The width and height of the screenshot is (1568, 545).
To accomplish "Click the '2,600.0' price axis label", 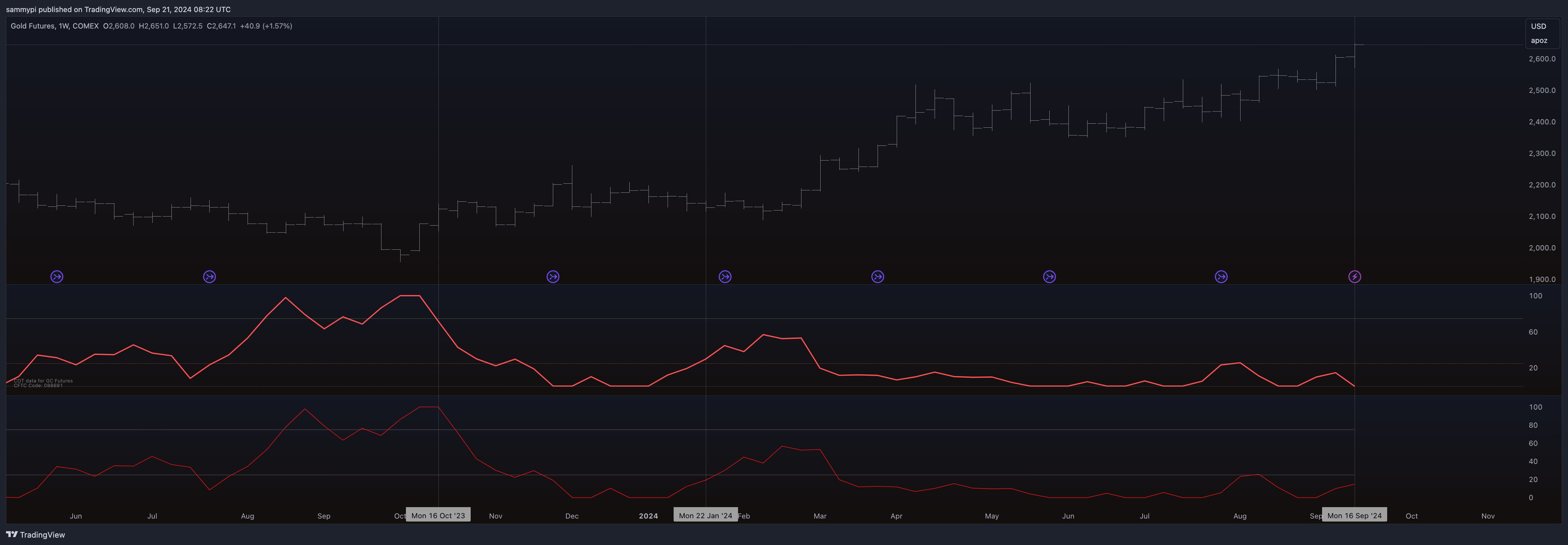I will point(1542,59).
